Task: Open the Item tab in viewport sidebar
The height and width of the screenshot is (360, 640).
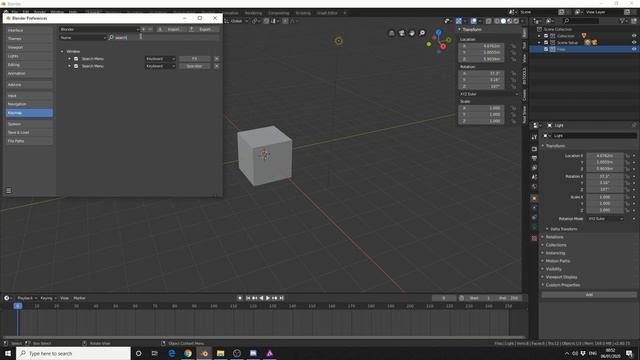Action: tap(524, 32)
